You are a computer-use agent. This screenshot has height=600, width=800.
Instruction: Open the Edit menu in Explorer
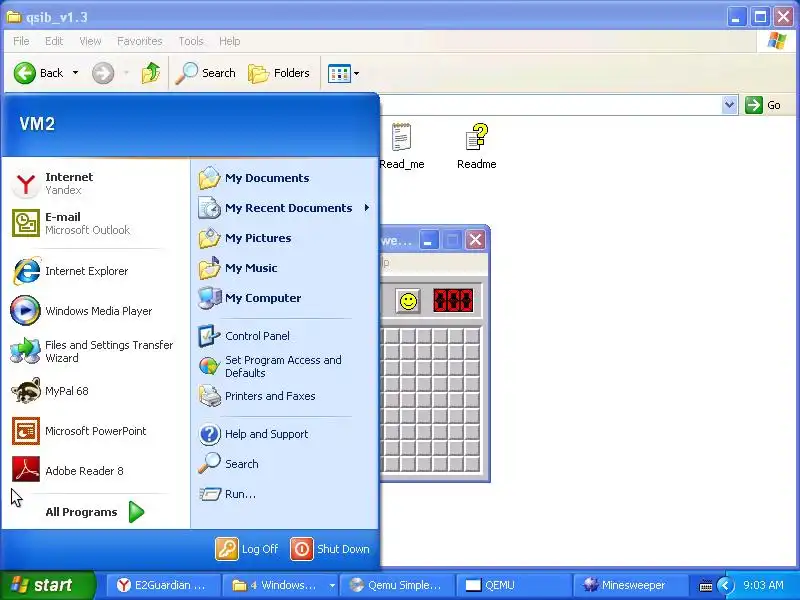(54, 41)
